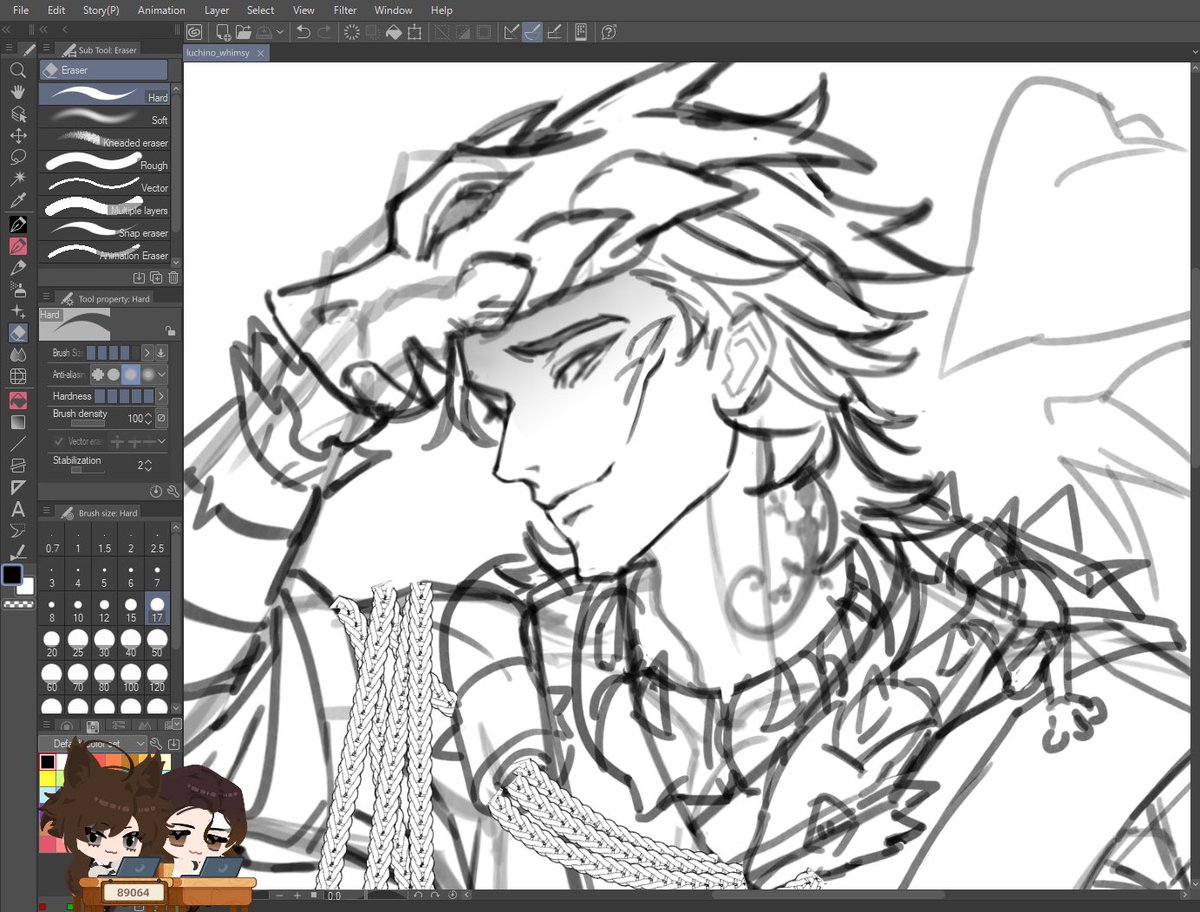Open the Vector eraser mode dropdown
The height and width of the screenshot is (912, 1200).
tap(161, 441)
